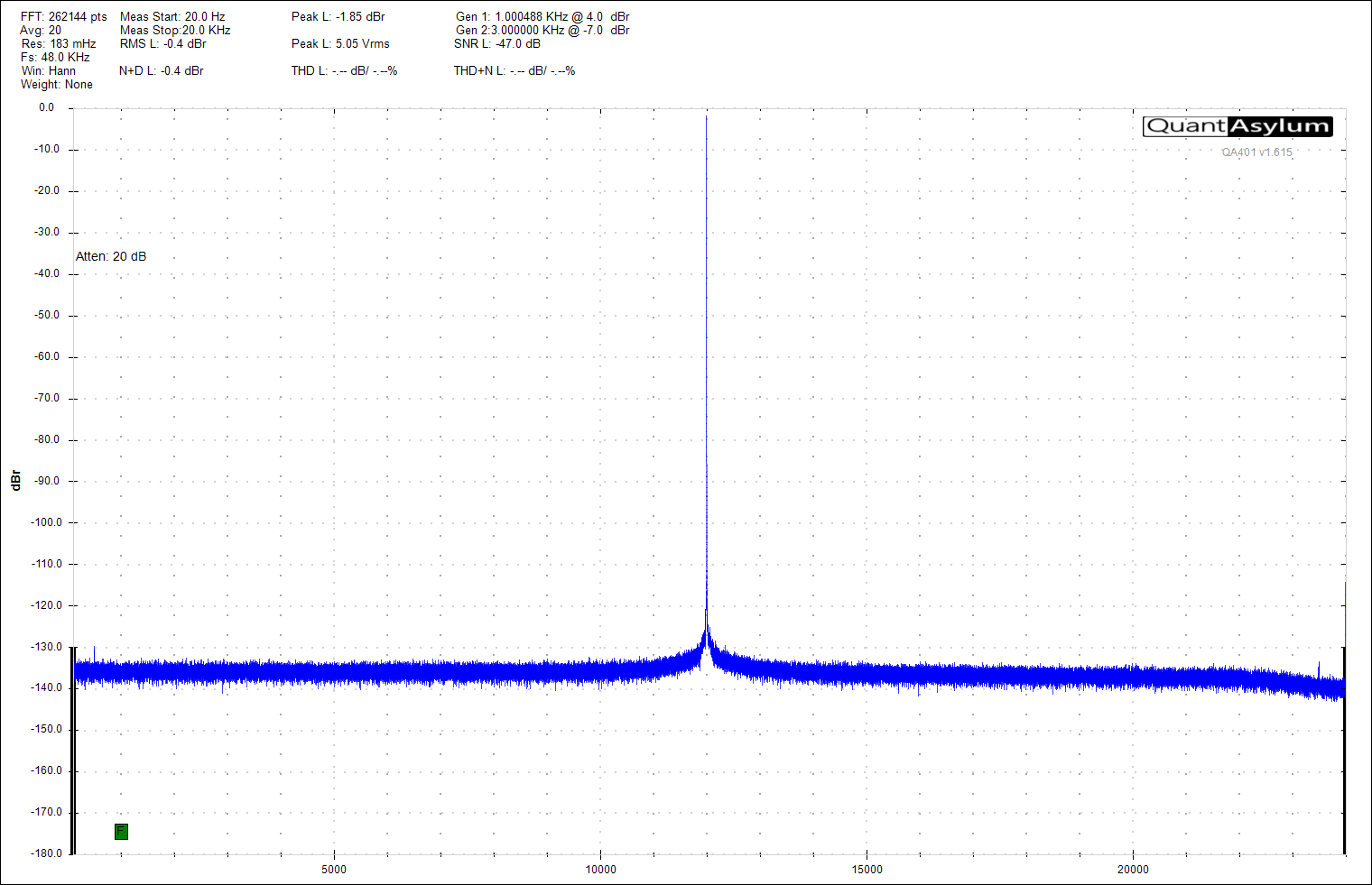
Task: Click the 10000 x-axis frequency label
Action: (x=601, y=870)
